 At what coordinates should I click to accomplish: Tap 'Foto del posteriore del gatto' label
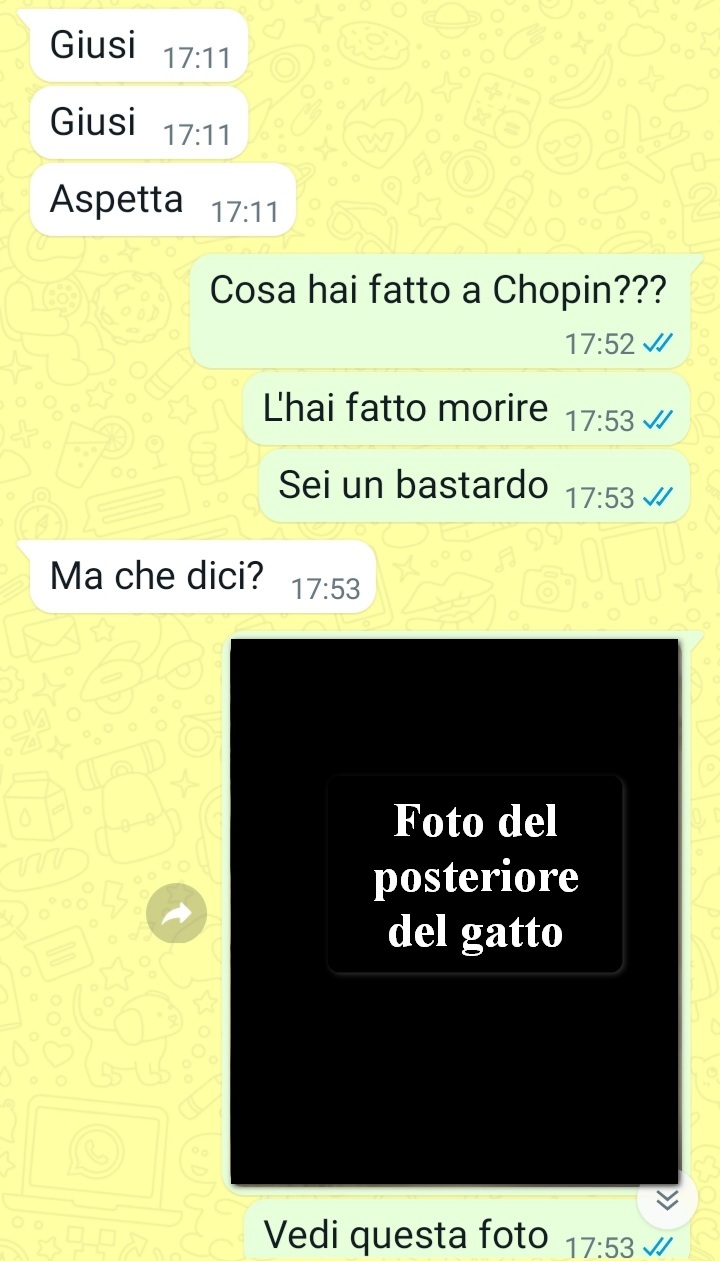[x=476, y=876]
